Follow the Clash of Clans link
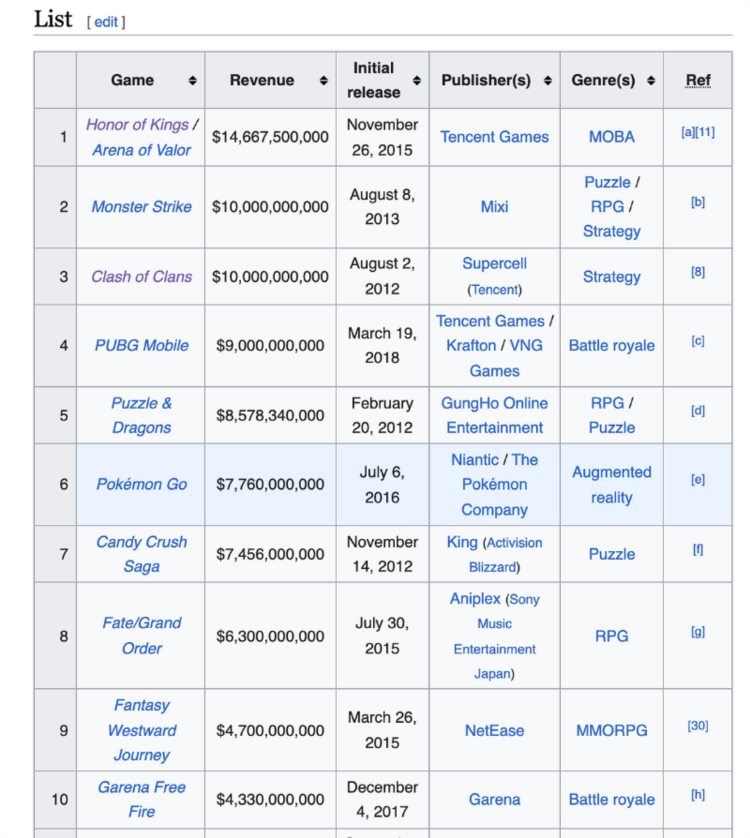The height and width of the screenshot is (838, 750). [x=141, y=277]
